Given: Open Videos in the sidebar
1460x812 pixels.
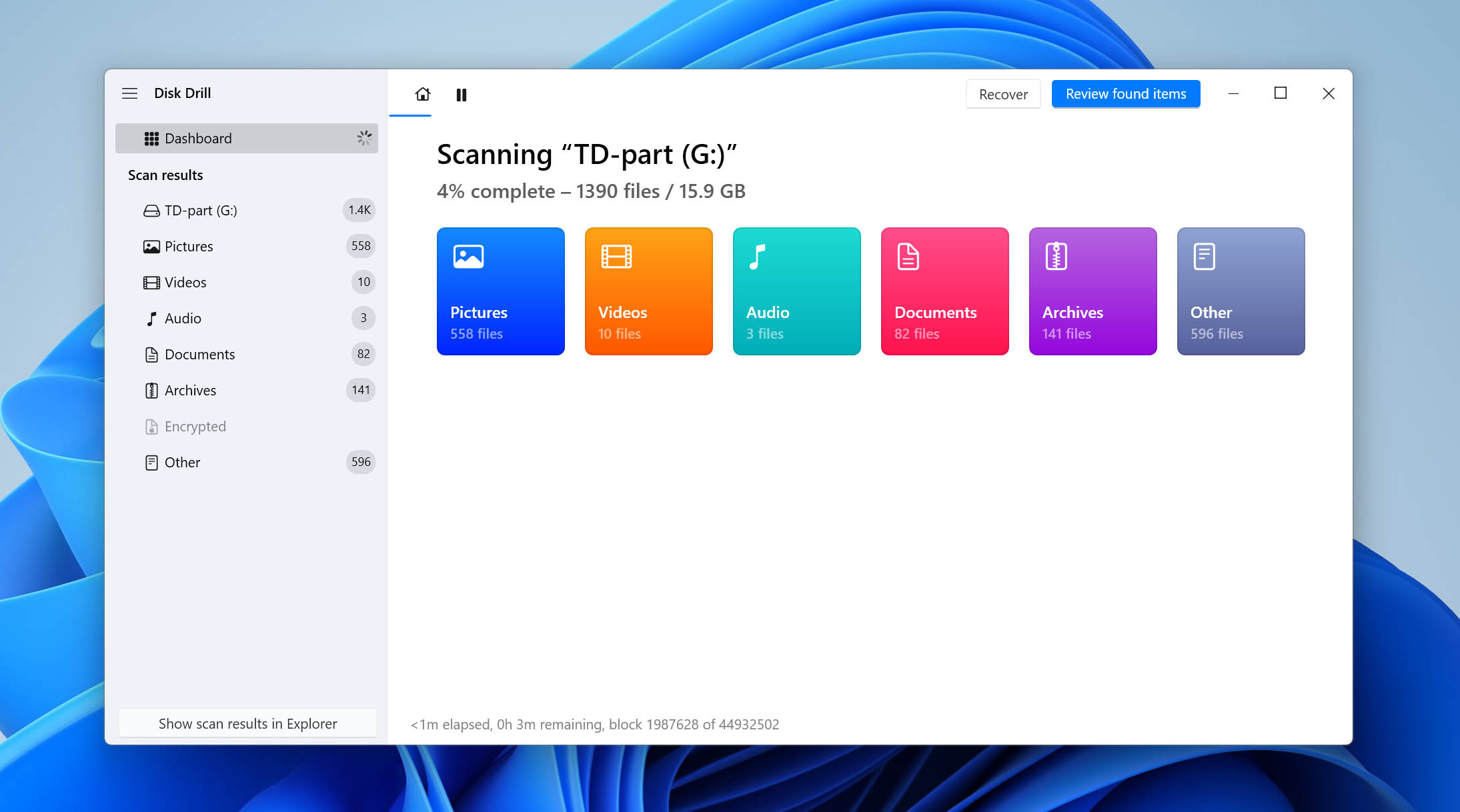Looking at the screenshot, I should click(247, 282).
